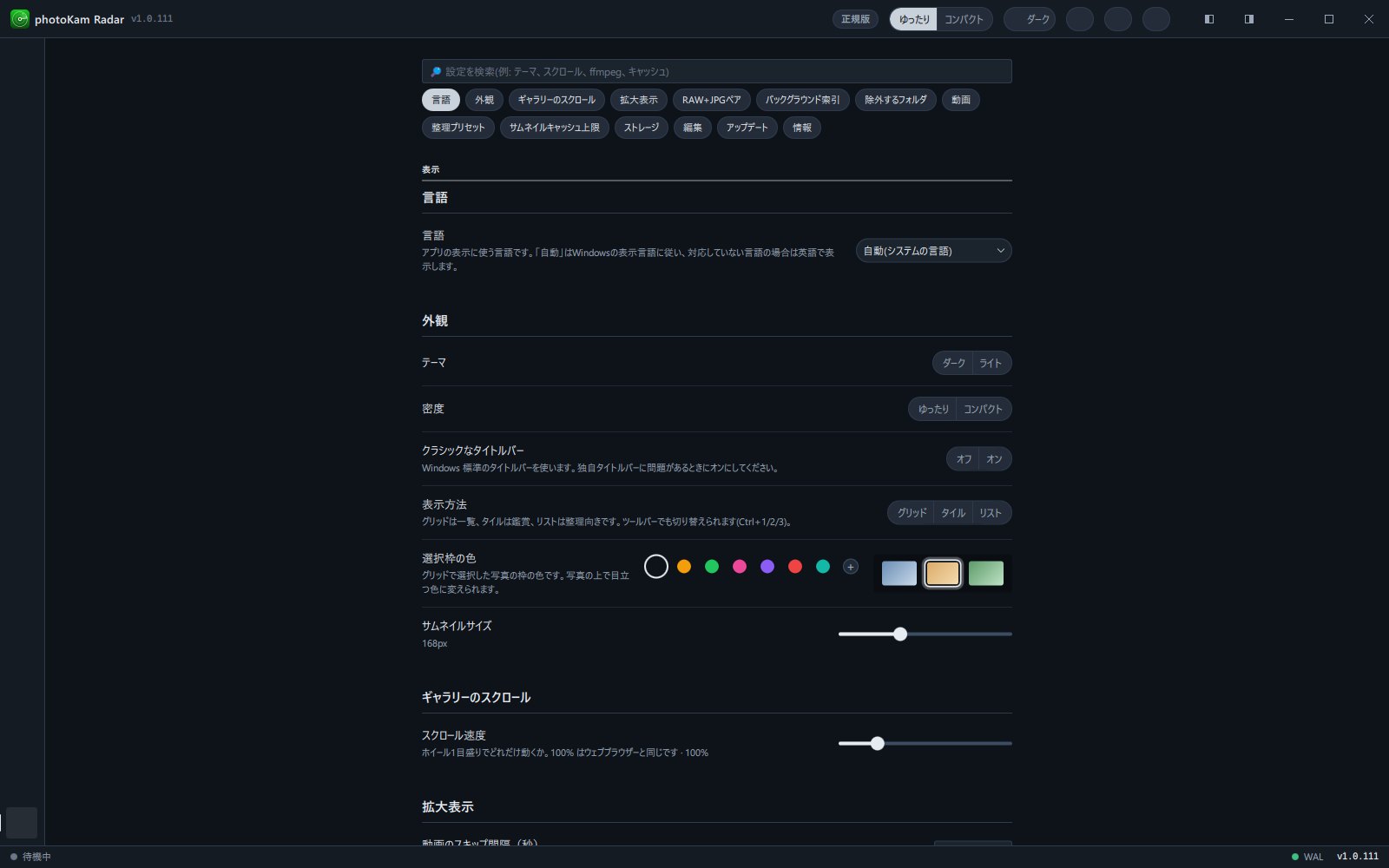
Task: Toggle the left sidebar panel icon
Action: coord(1208,19)
